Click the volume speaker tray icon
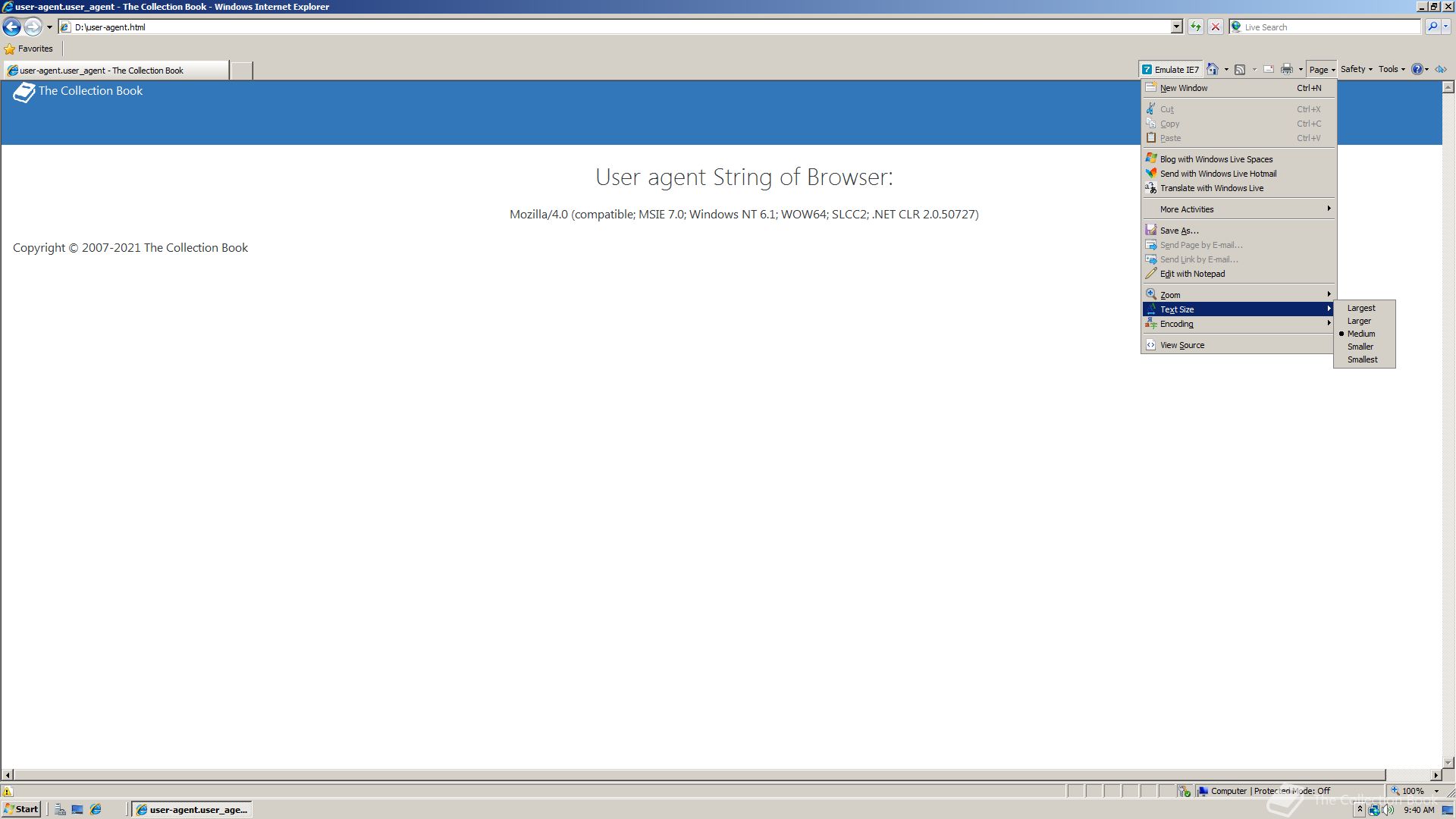Viewport: 1456px width, 819px height. [1388, 810]
